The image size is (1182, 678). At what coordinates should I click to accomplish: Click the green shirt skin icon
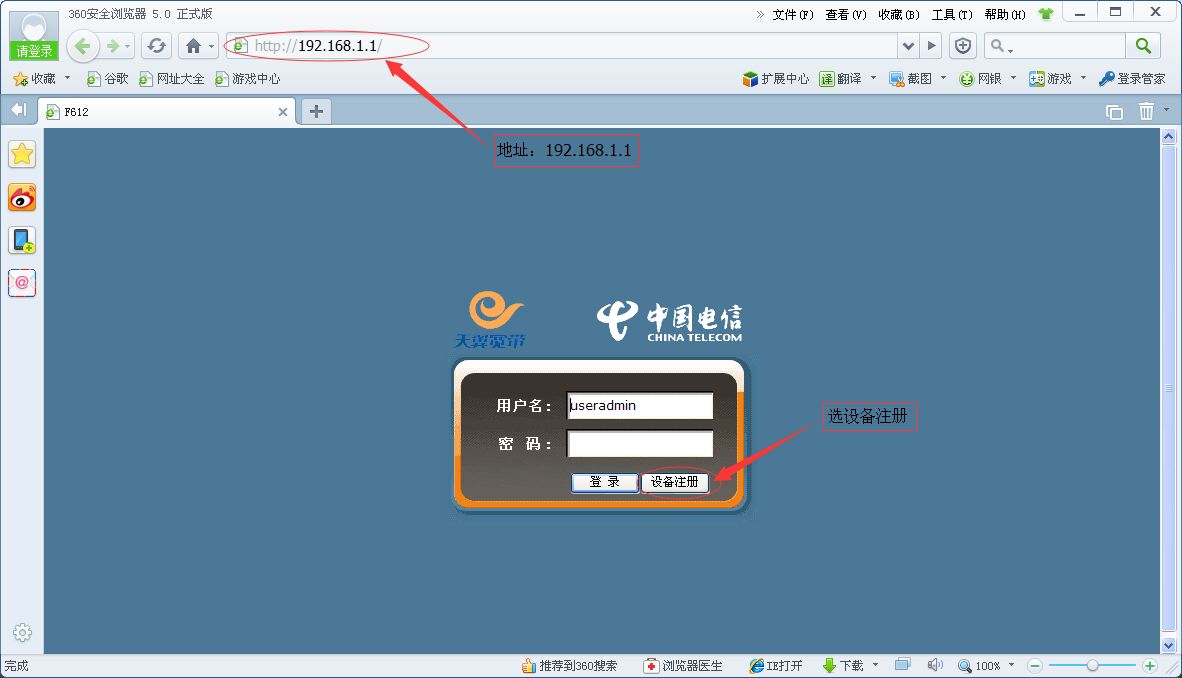coord(1046,14)
